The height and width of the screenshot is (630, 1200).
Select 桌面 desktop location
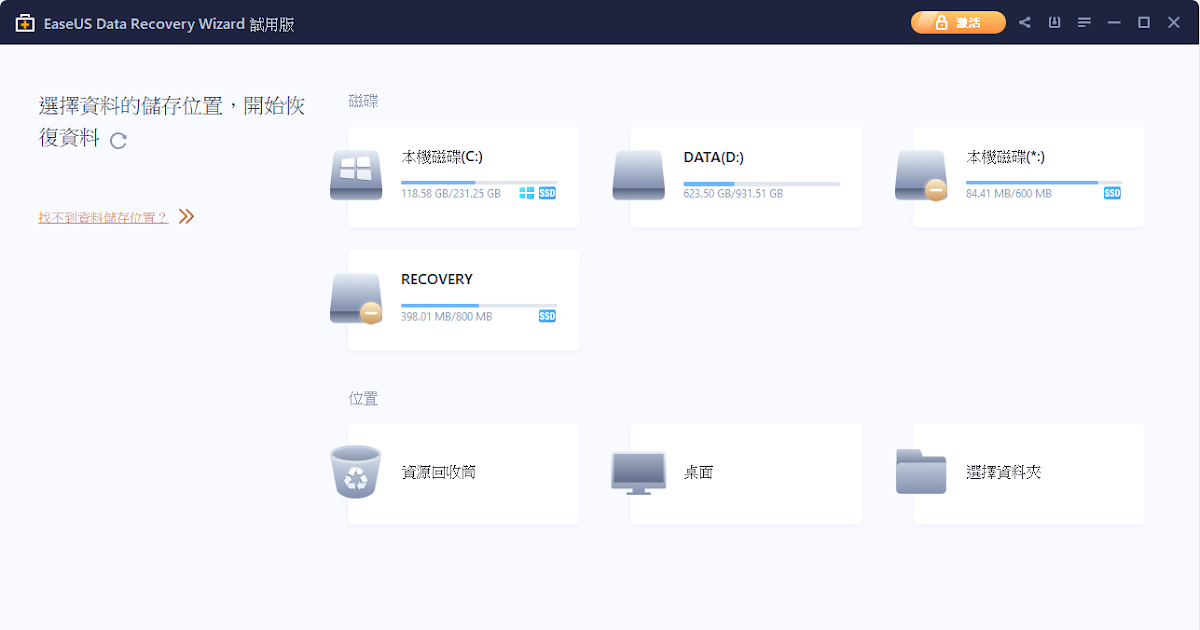click(746, 474)
